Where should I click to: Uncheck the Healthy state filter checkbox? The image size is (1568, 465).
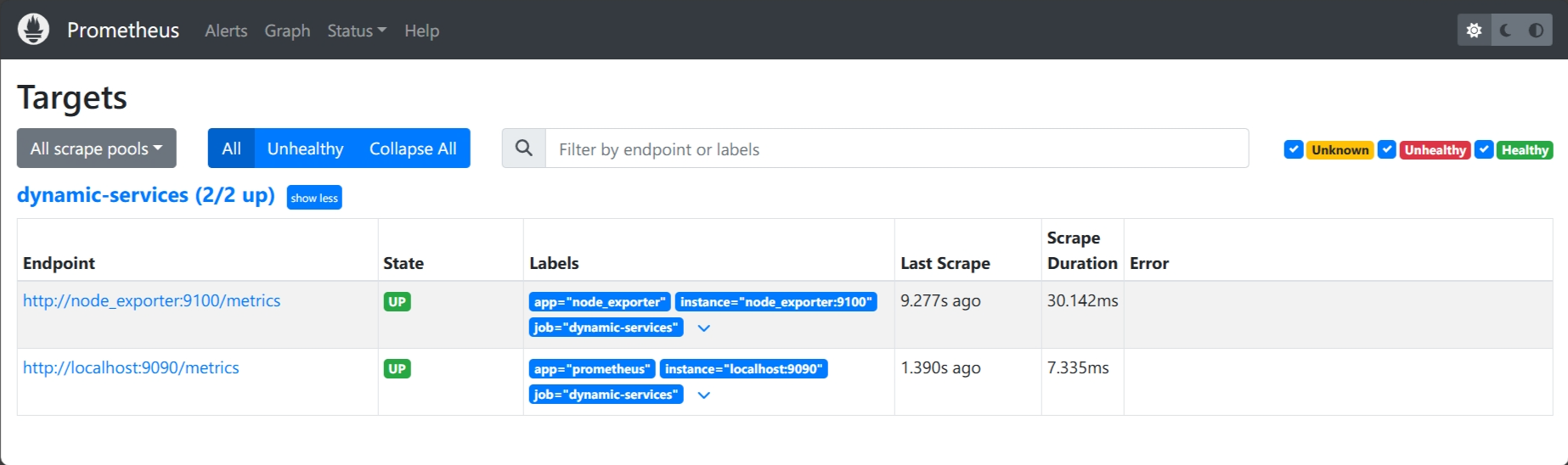1484,149
